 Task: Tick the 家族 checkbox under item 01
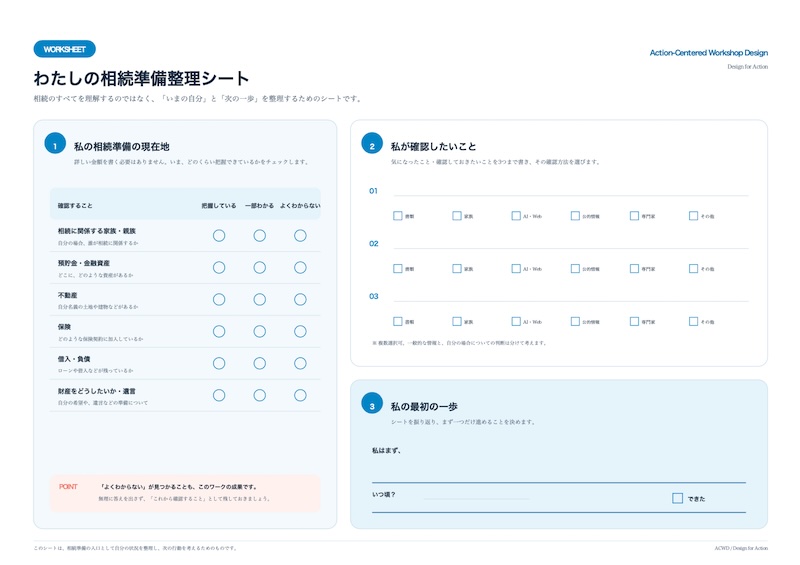coord(457,216)
